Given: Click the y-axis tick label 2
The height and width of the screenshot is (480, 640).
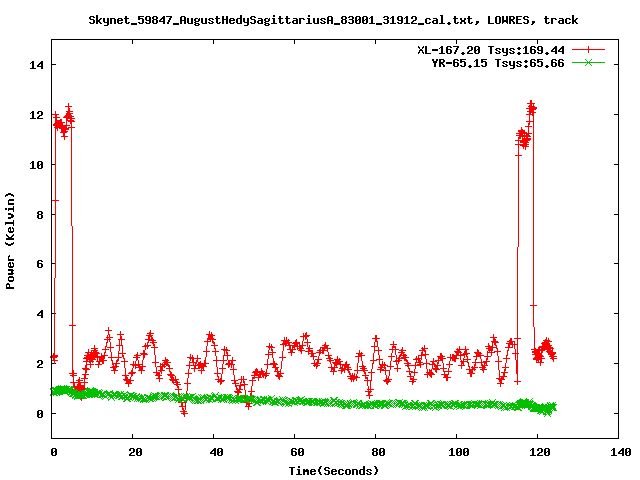Looking at the screenshot, I should point(40,364).
